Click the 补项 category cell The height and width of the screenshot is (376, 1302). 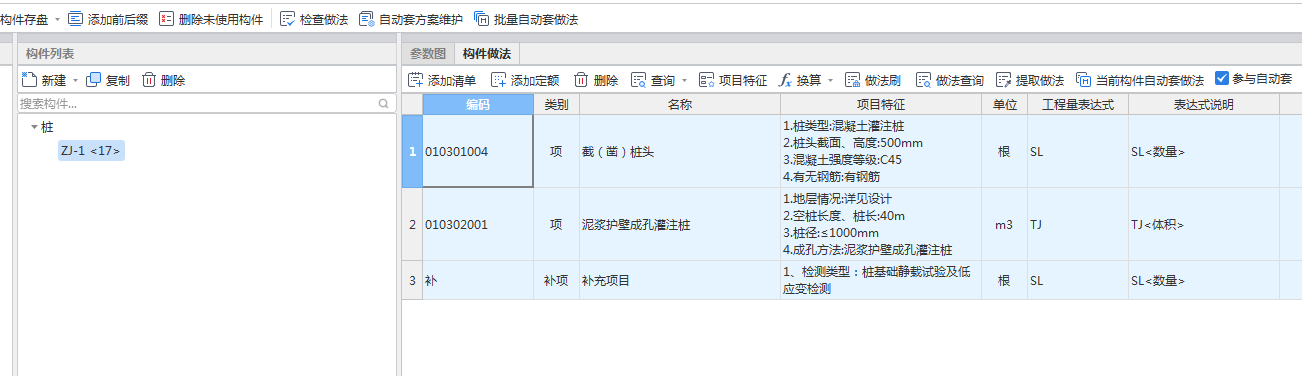(556, 281)
